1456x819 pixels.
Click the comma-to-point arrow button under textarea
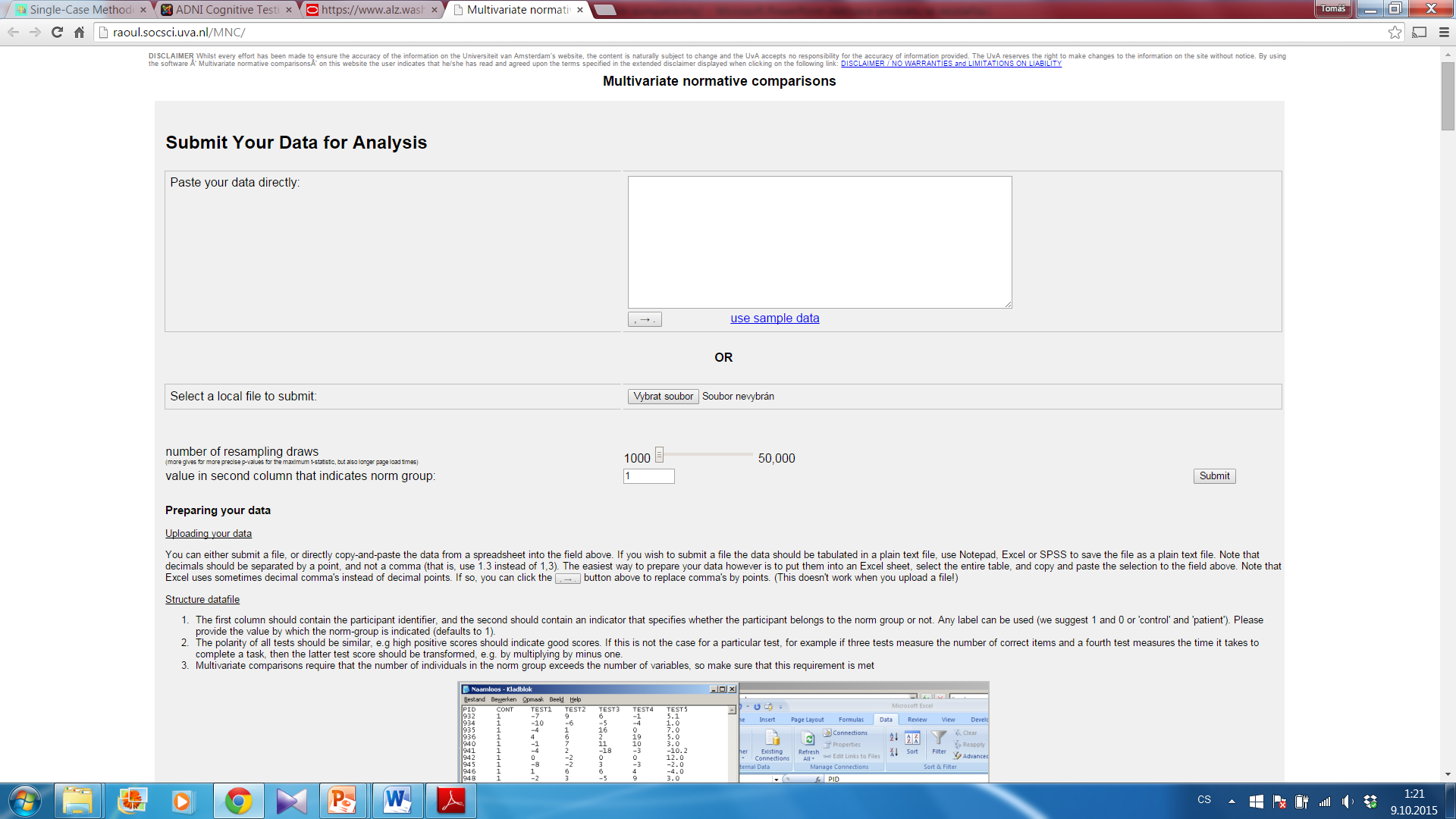pyautogui.click(x=645, y=319)
